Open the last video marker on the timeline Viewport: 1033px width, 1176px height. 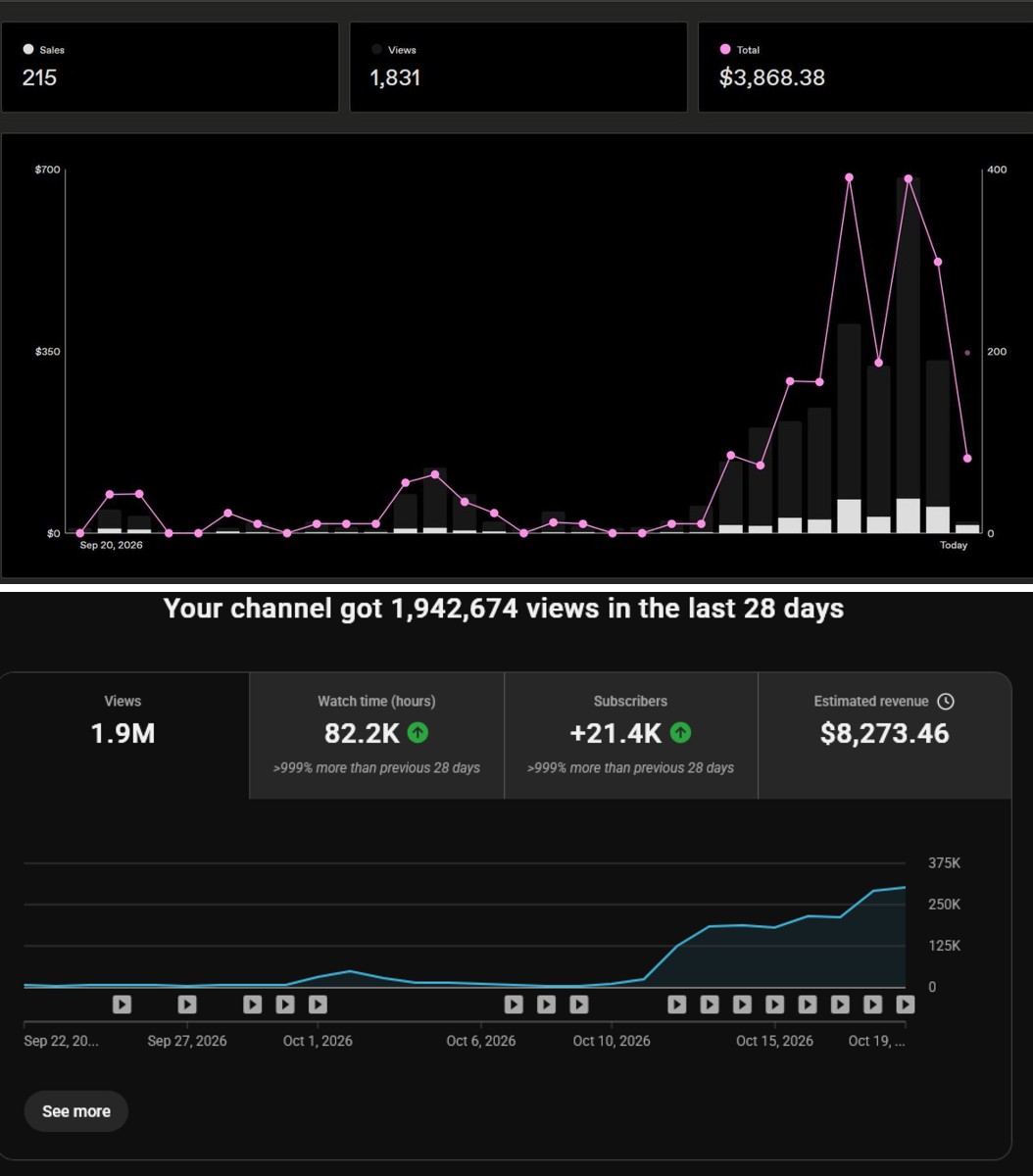906,1004
